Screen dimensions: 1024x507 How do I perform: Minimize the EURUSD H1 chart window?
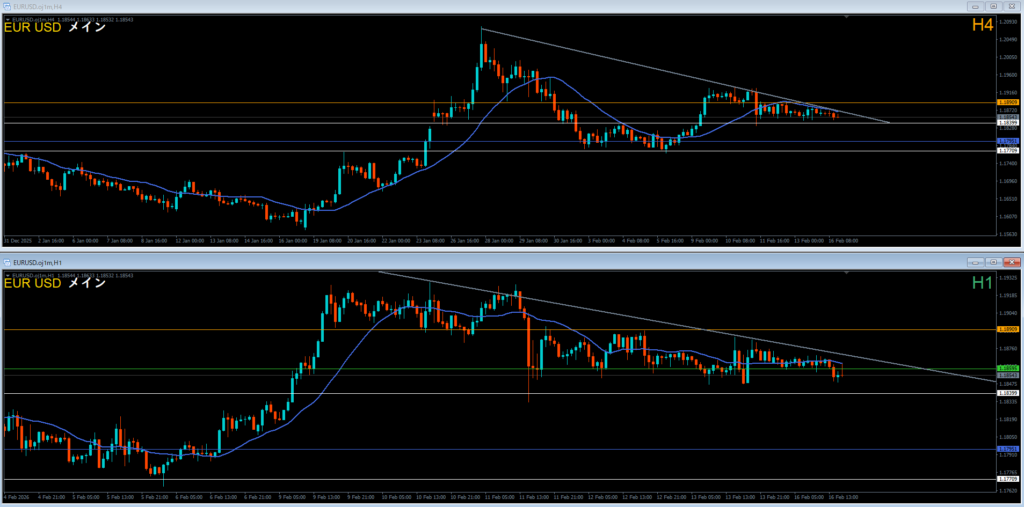977,262
